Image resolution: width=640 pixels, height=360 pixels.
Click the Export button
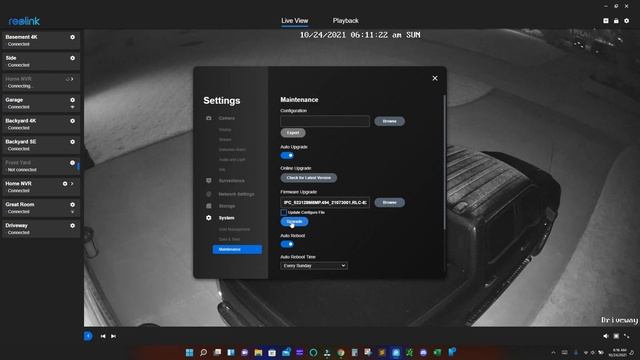click(293, 133)
